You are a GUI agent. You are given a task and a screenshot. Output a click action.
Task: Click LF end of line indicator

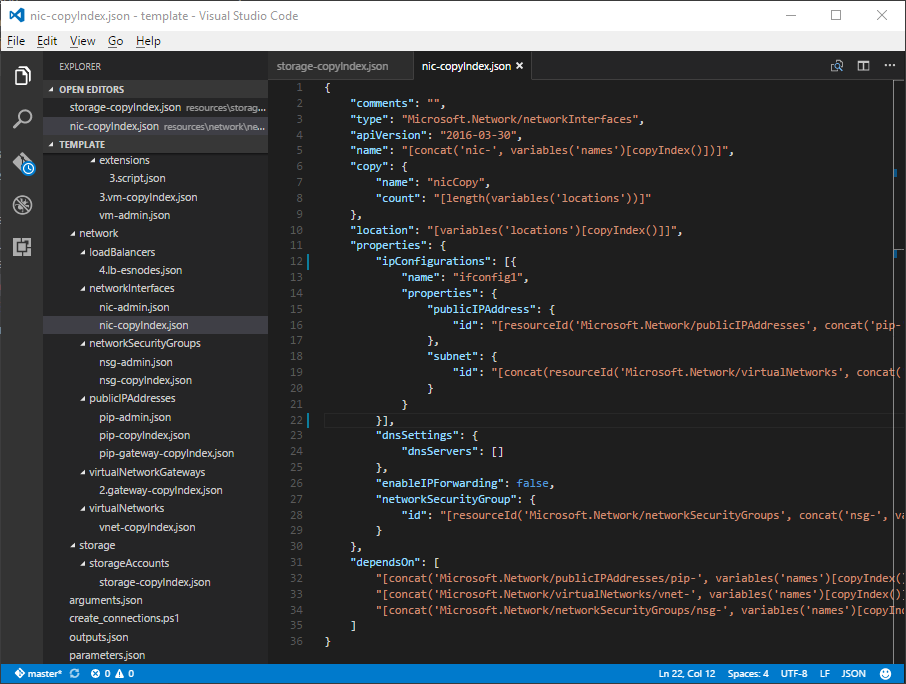(x=825, y=674)
